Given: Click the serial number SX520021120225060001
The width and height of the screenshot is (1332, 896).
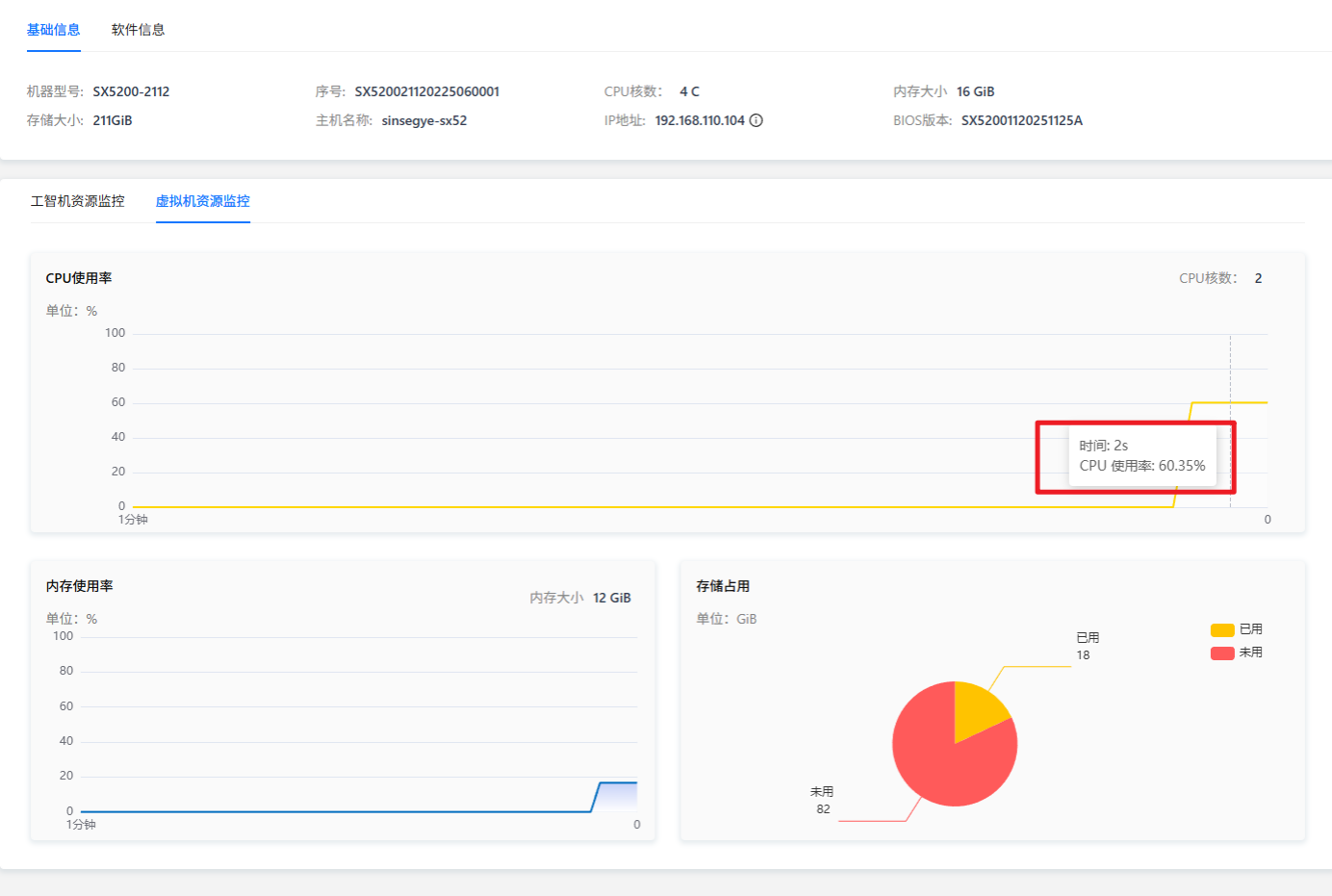Looking at the screenshot, I should 426,91.
